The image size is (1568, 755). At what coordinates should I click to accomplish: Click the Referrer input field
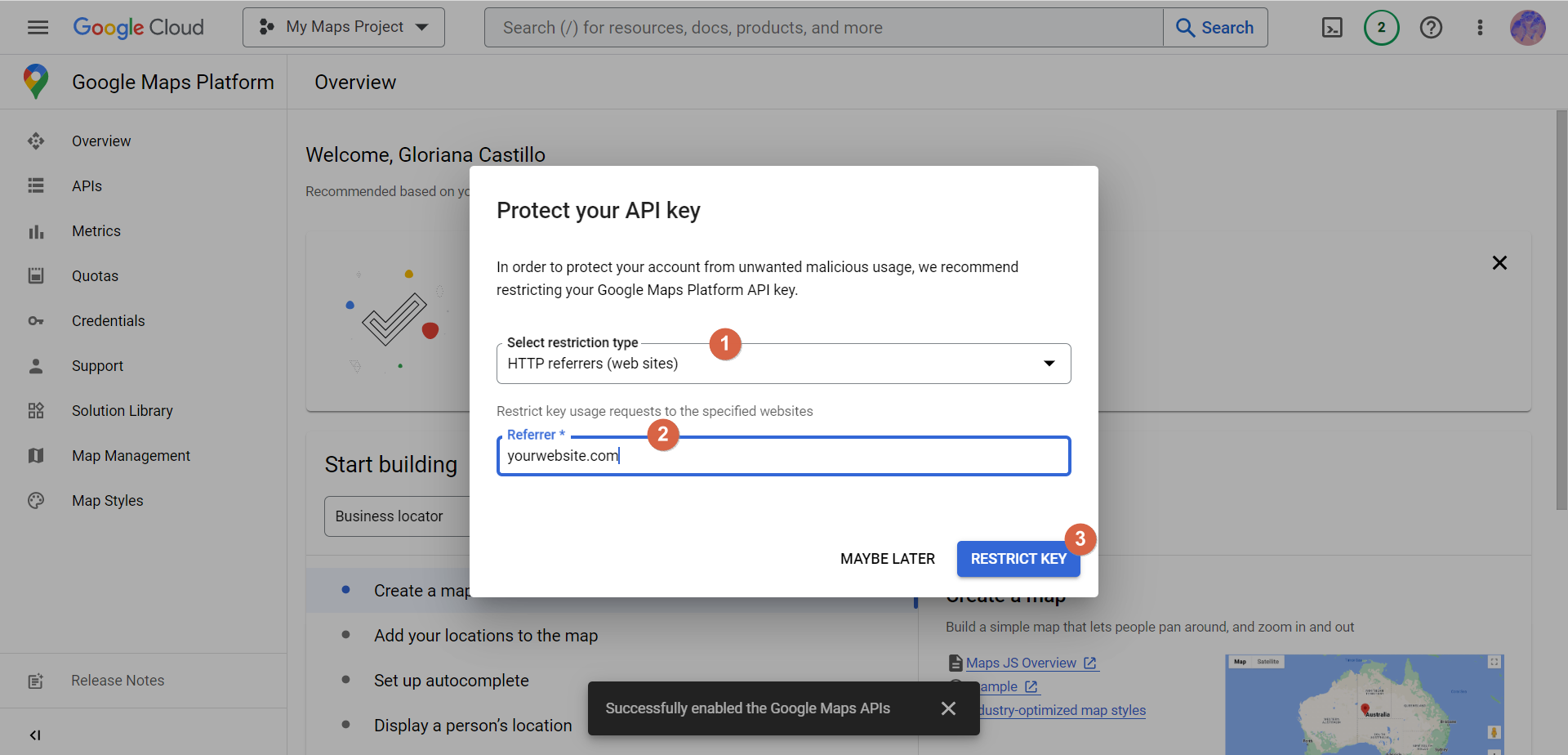[783, 456]
